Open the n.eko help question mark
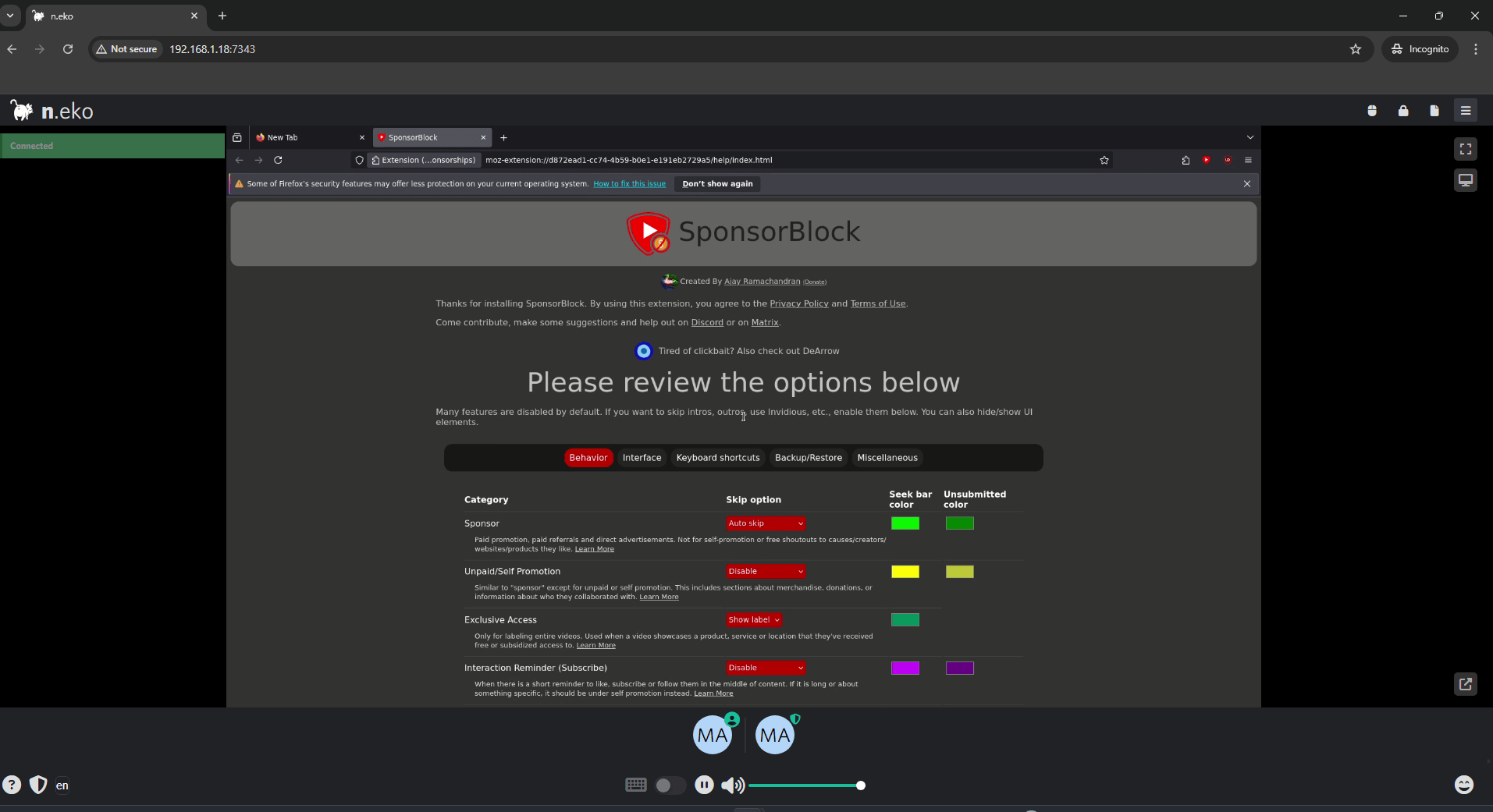Screen dimensions: 1493x812 tap(12, 785)
